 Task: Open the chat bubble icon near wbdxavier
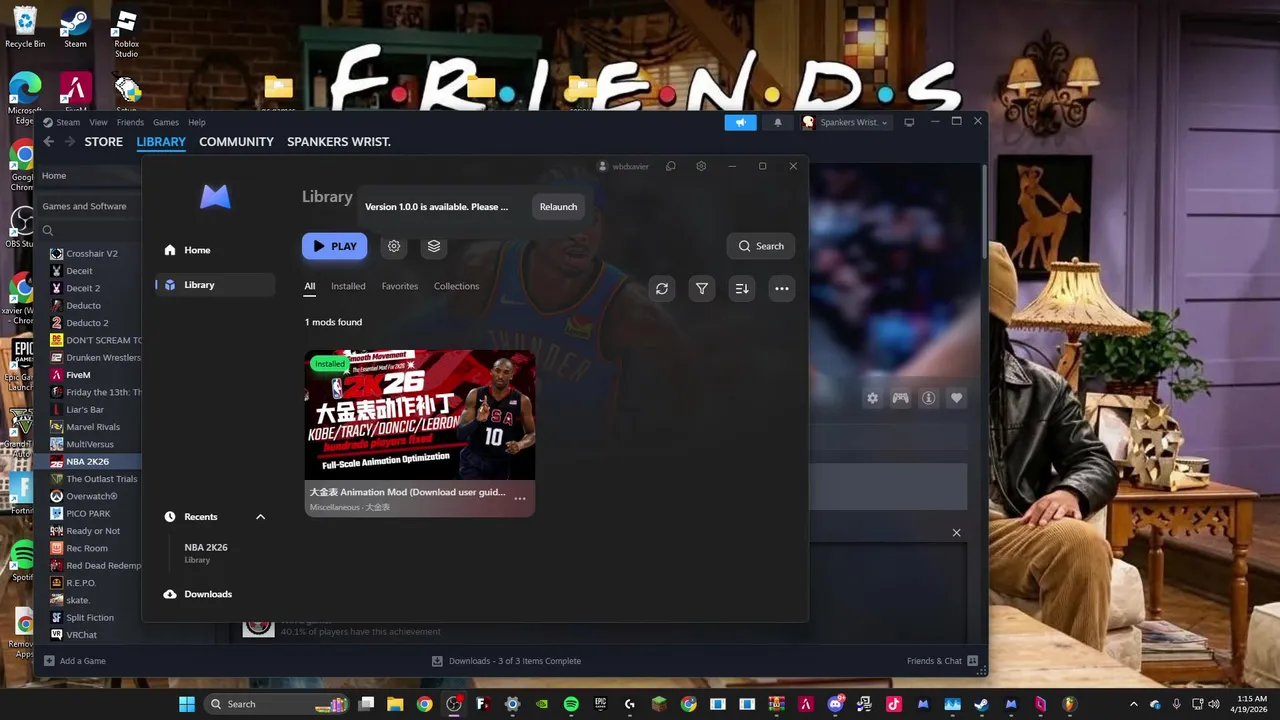coord(671,166)
